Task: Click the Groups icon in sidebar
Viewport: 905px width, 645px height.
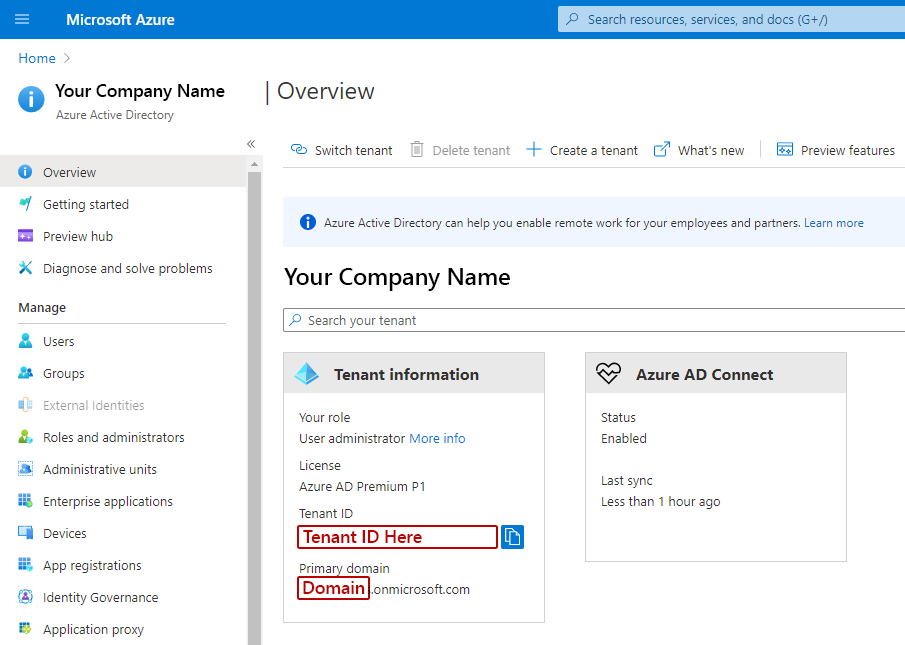Action: click(25, 373)
